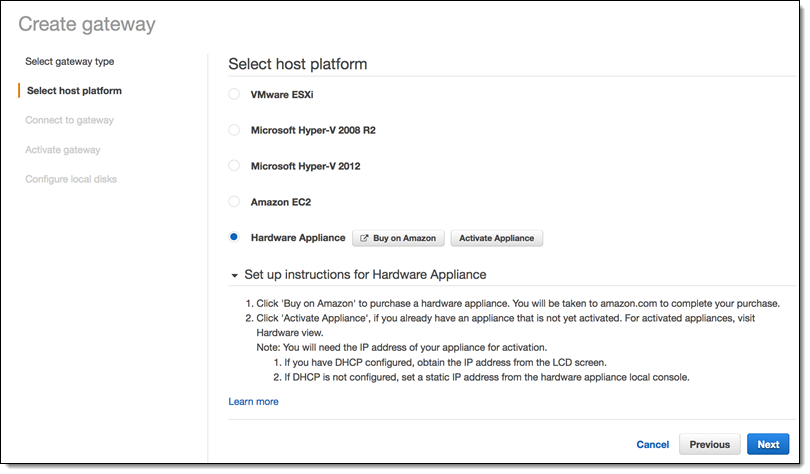Cancel the gateway creation
This screenshot has width=810, height=474.
tap(652, 444)
